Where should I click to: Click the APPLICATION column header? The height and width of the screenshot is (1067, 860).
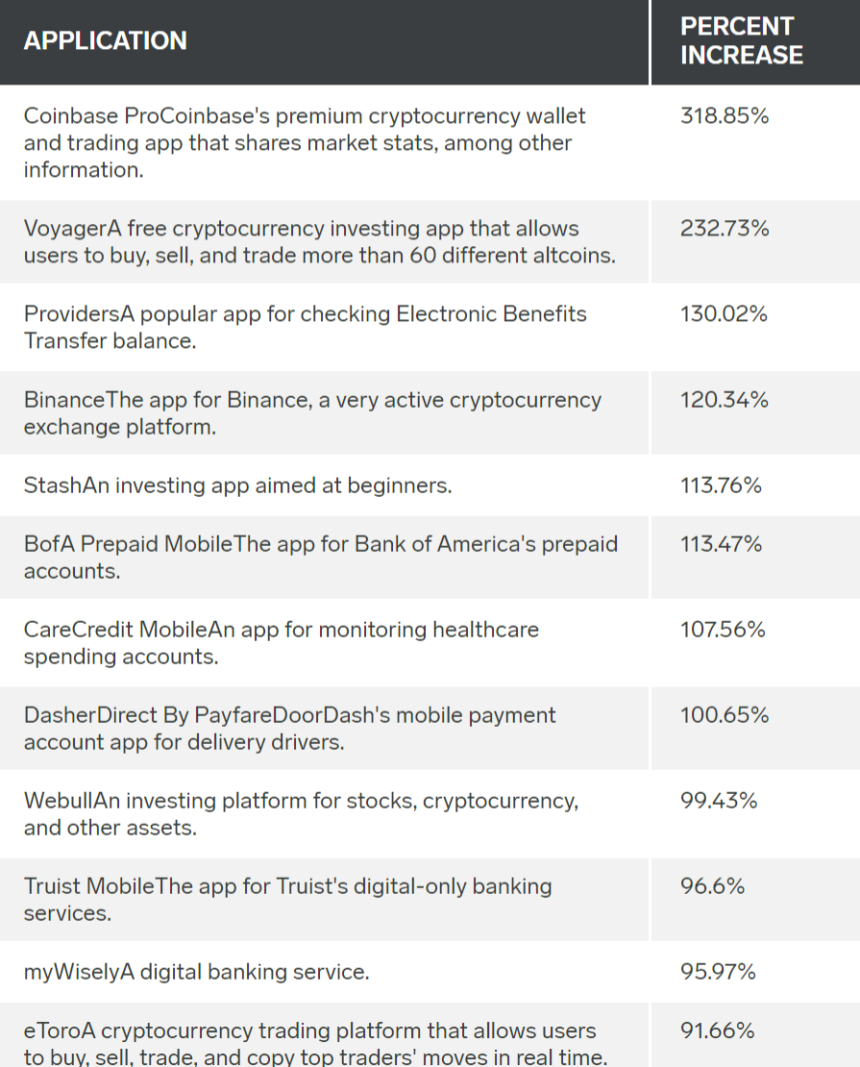pos(105,41)
